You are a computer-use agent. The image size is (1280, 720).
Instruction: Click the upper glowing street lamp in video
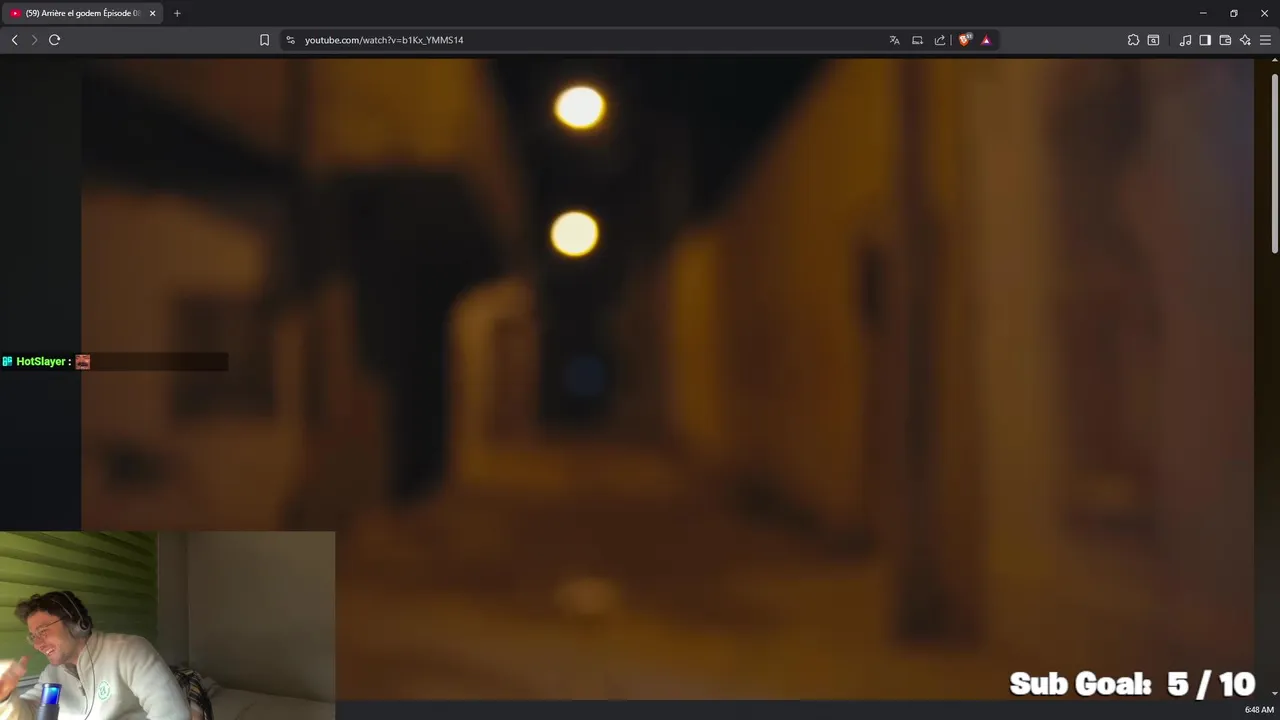tap(580, 107)
